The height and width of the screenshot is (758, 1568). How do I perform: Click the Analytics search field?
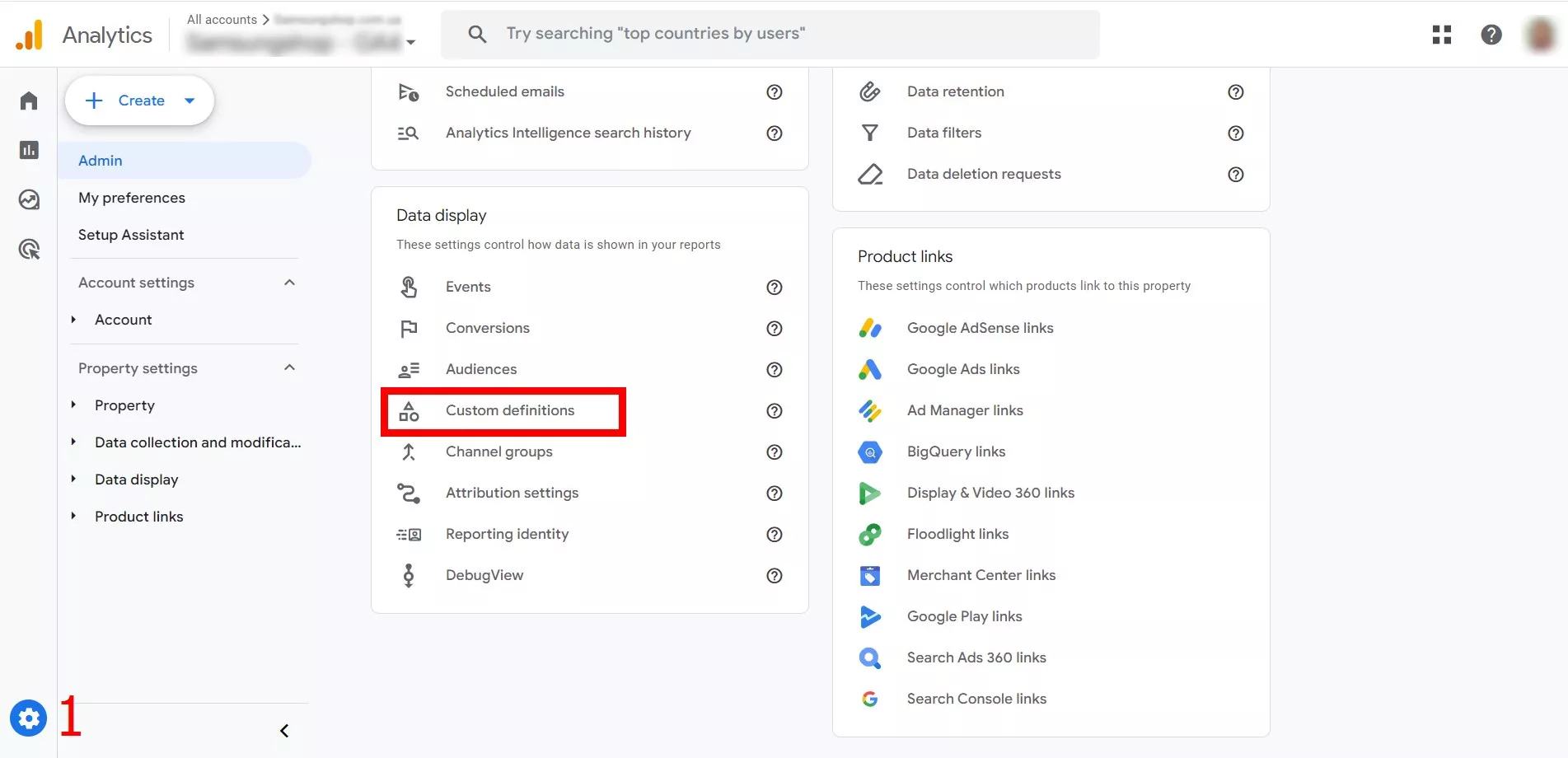pyautogui.click(x=770, y=34)
